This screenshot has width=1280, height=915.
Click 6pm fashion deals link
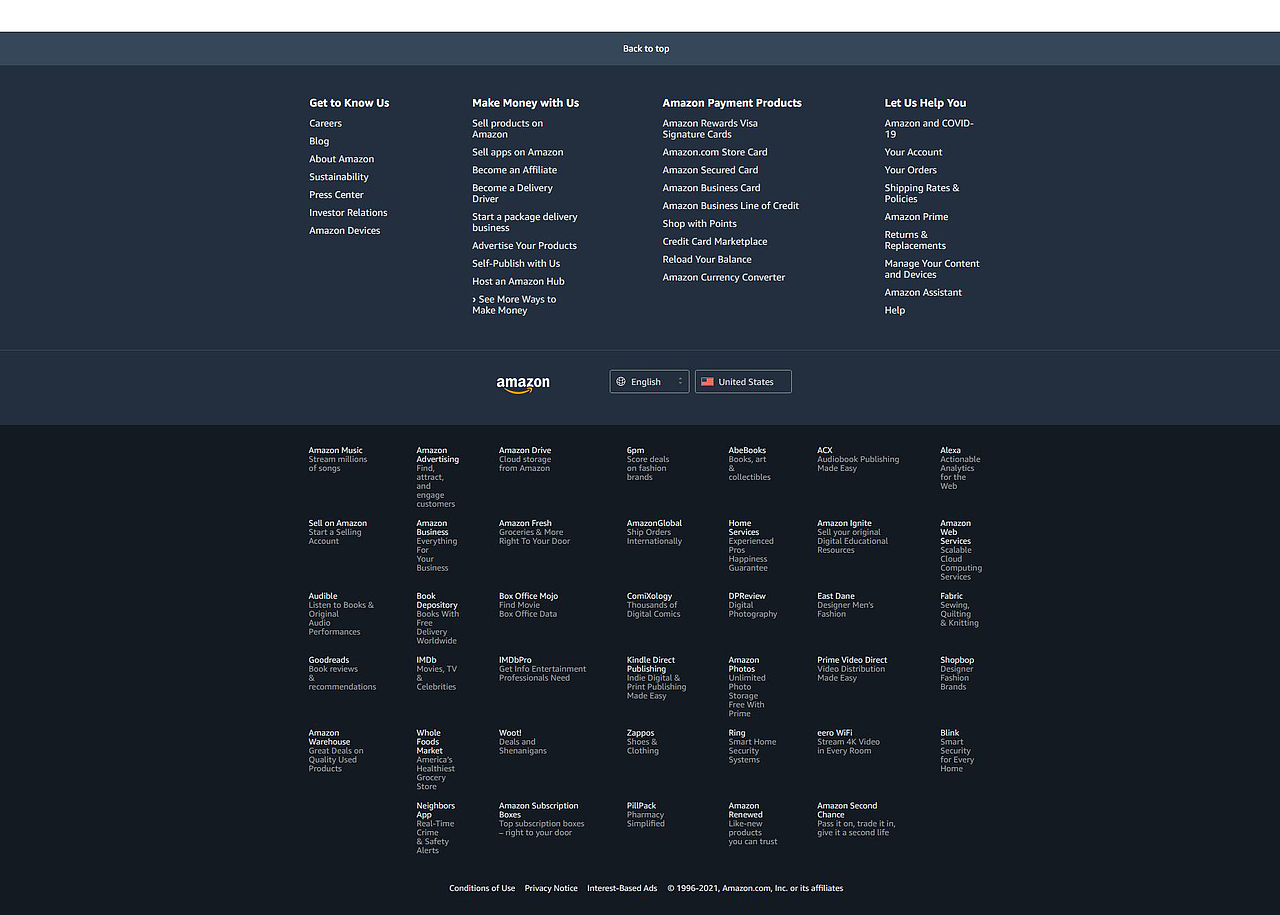[648, 464]
